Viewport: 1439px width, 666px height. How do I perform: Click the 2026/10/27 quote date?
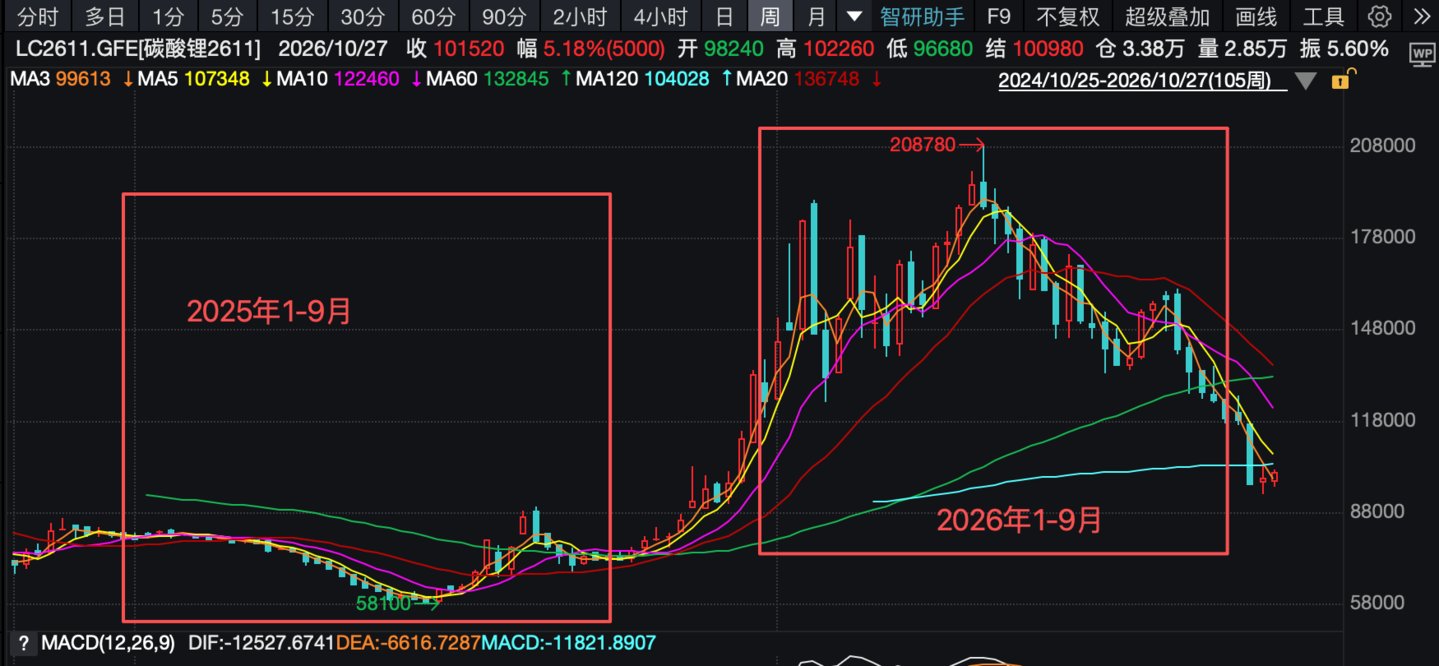[332, 49]
